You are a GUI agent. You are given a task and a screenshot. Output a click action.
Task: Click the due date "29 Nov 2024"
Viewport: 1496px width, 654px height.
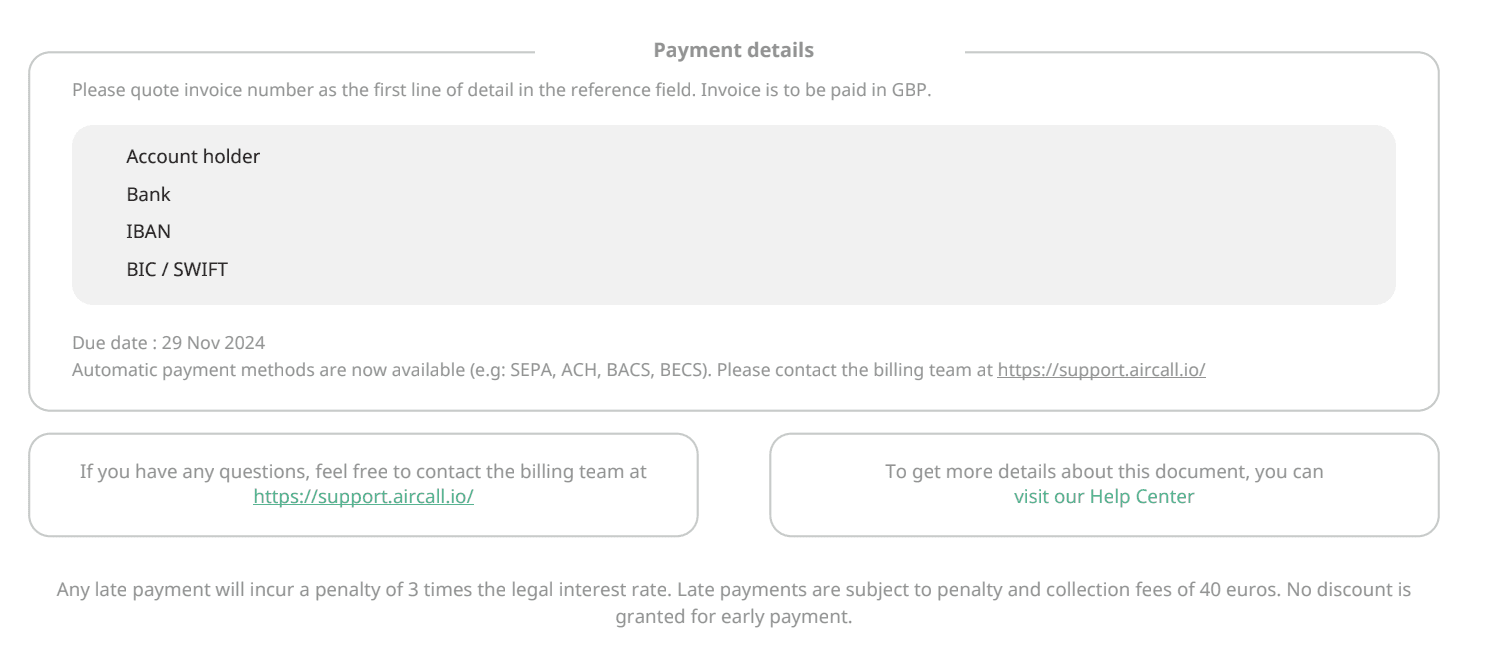click(213, 343)
